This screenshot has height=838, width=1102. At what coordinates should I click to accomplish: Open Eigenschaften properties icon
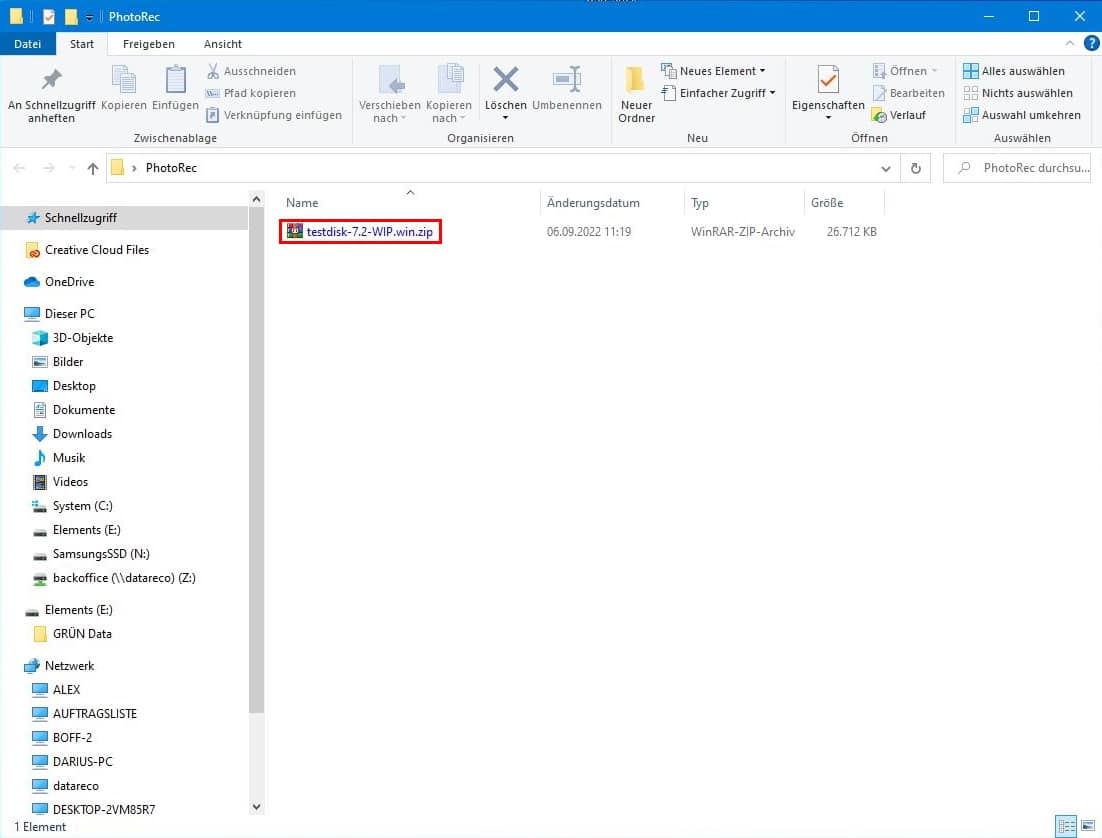click(x=827, y=80)
